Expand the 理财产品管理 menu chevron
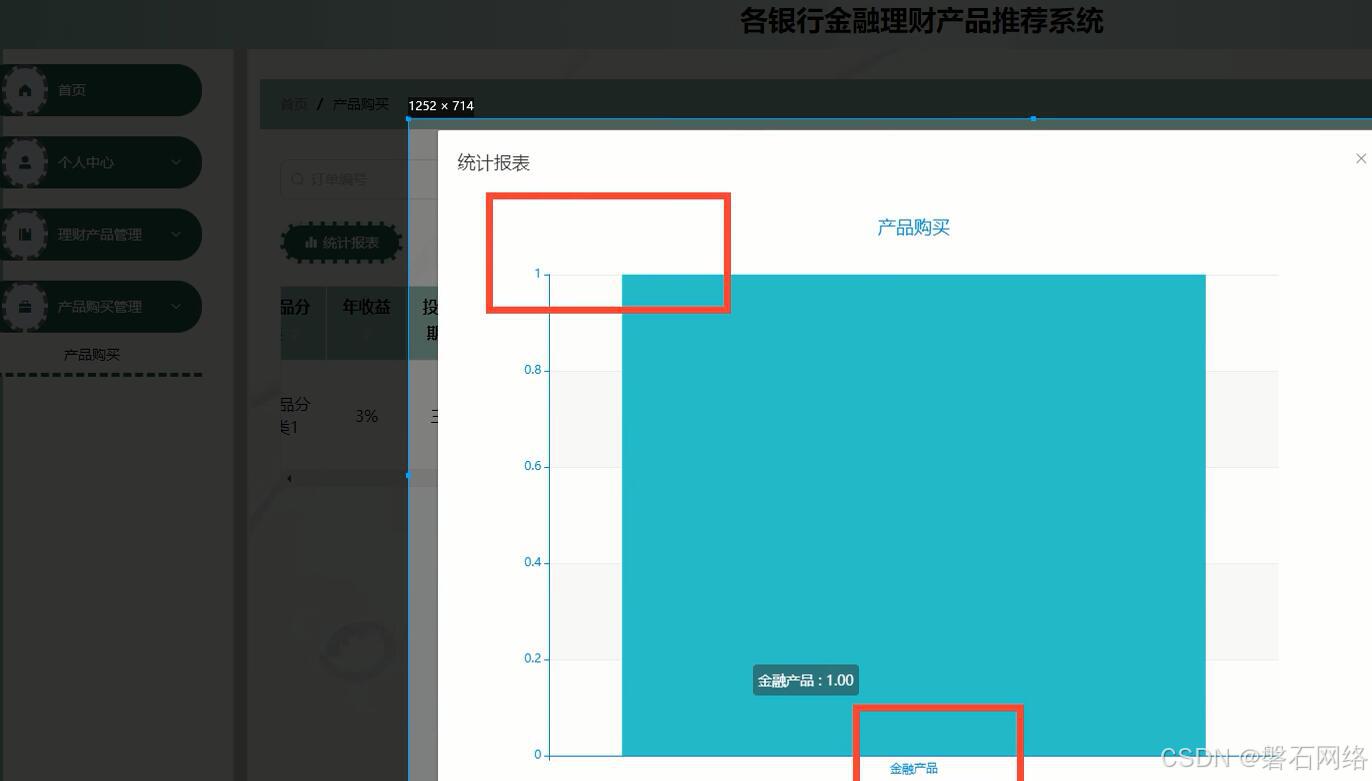Screen dimensions: 1372x781 point(177,234)
